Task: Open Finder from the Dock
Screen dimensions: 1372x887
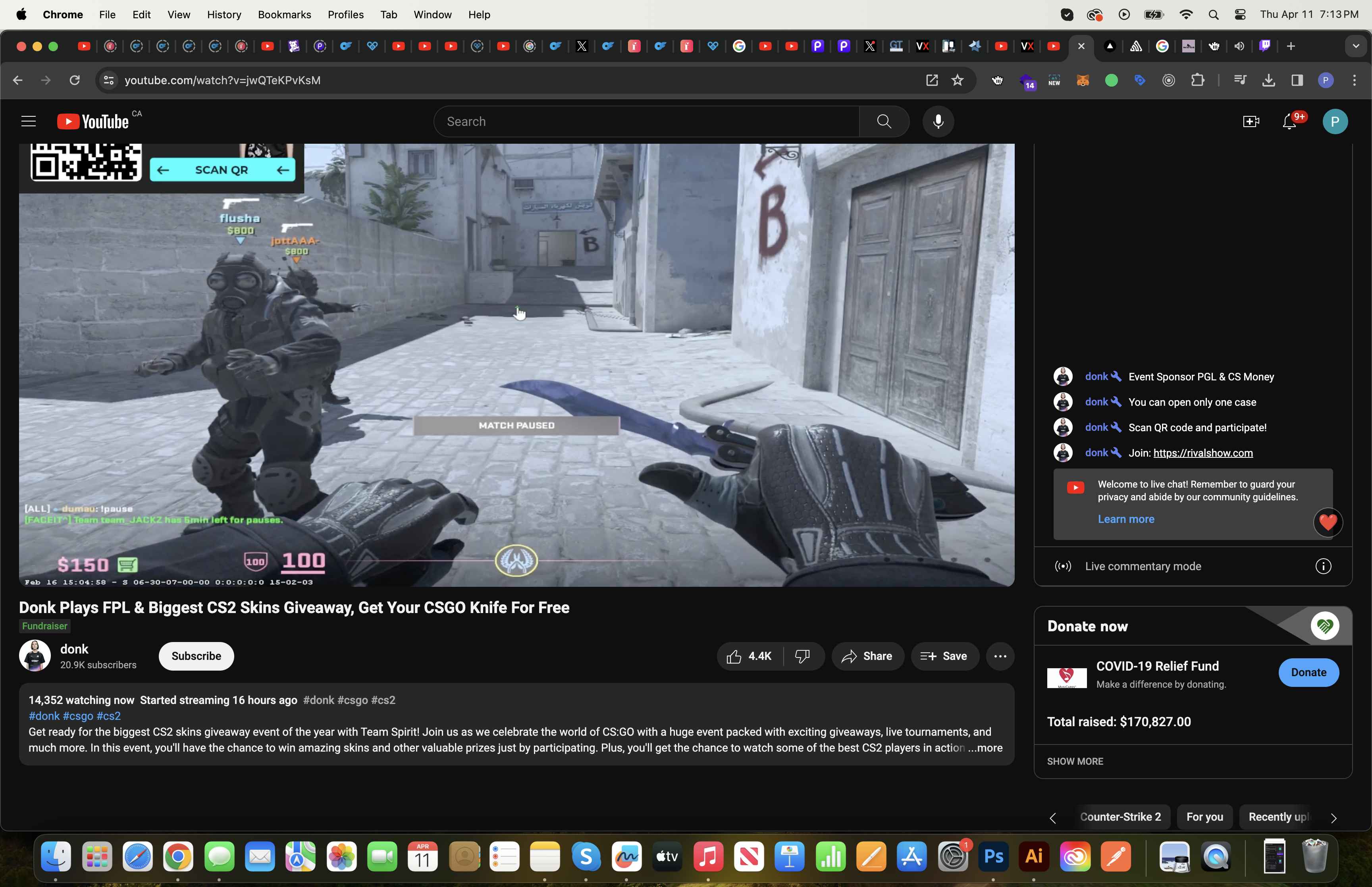Action: pyautogui.click(x=56, y=856)
